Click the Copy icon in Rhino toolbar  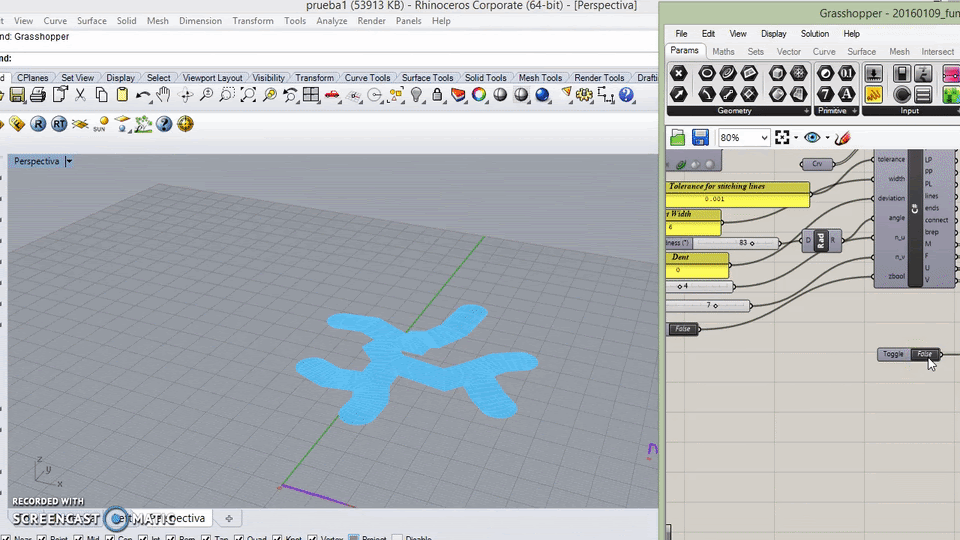pyautogui.click(x=101, y=95)
